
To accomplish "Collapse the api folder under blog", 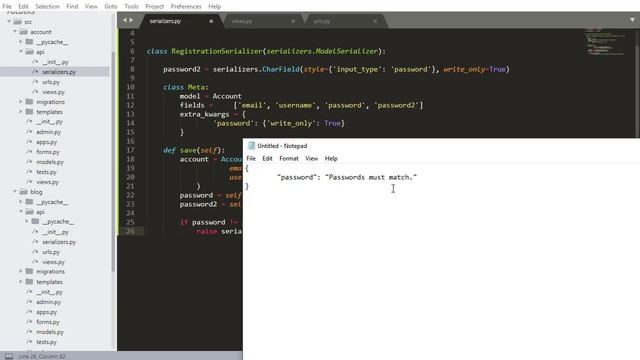I will coord(21,212).
